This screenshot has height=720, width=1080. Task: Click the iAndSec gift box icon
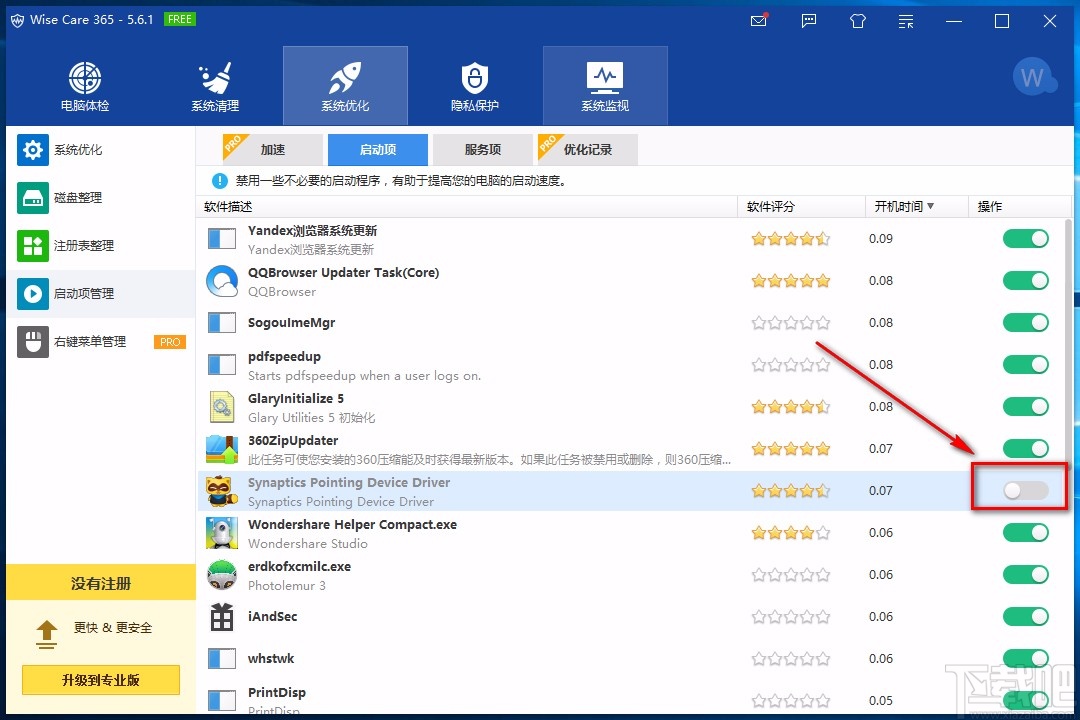click(222, 617)
